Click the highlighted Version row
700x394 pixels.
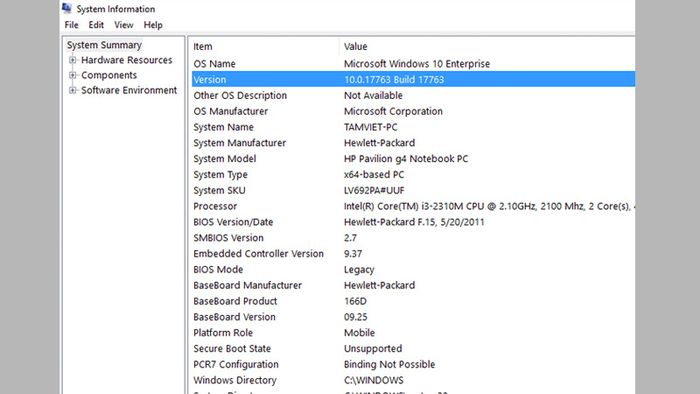pos(413,79)
